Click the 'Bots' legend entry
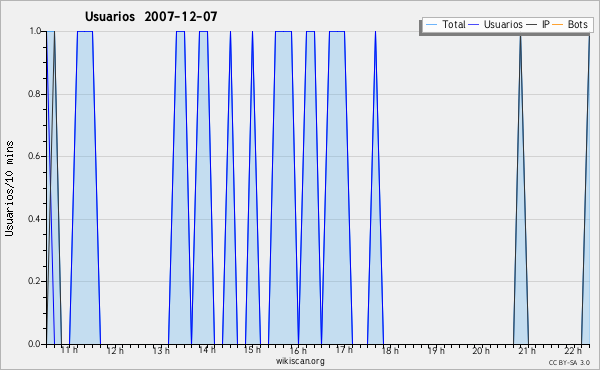 click(577, 24)
